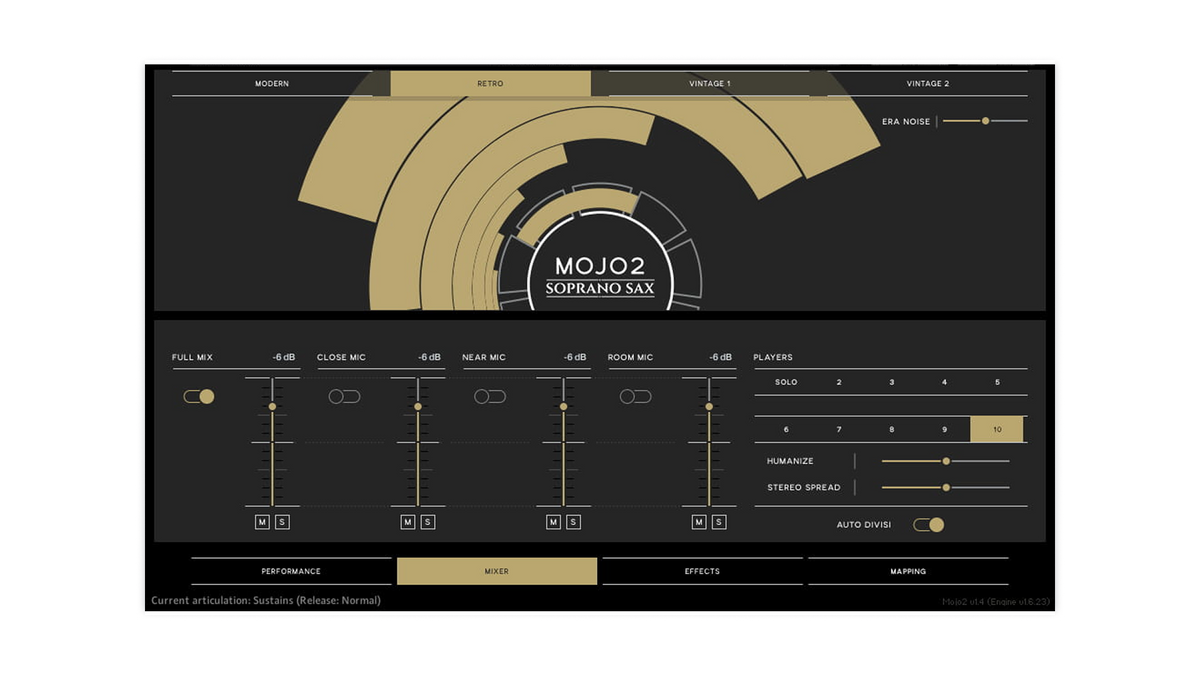
Task: Select the Retro era tab
Action: tap(490, 84)
